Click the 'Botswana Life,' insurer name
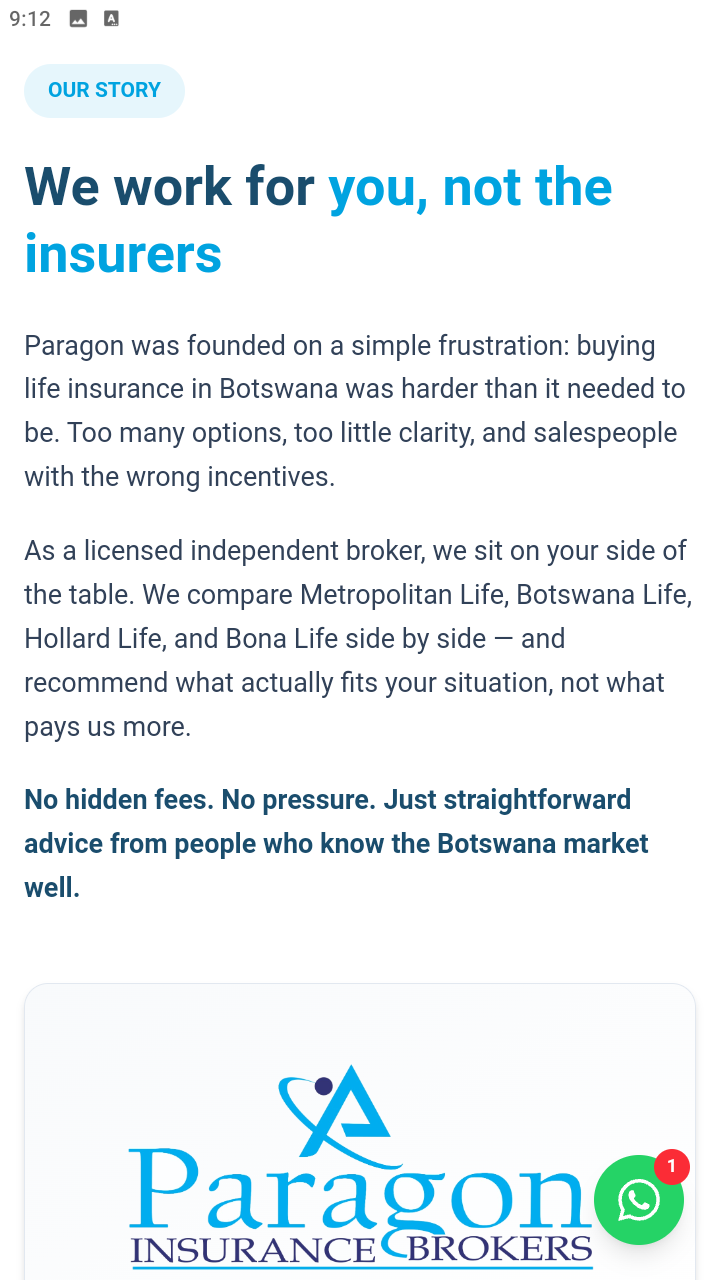 tap(604, 595)
